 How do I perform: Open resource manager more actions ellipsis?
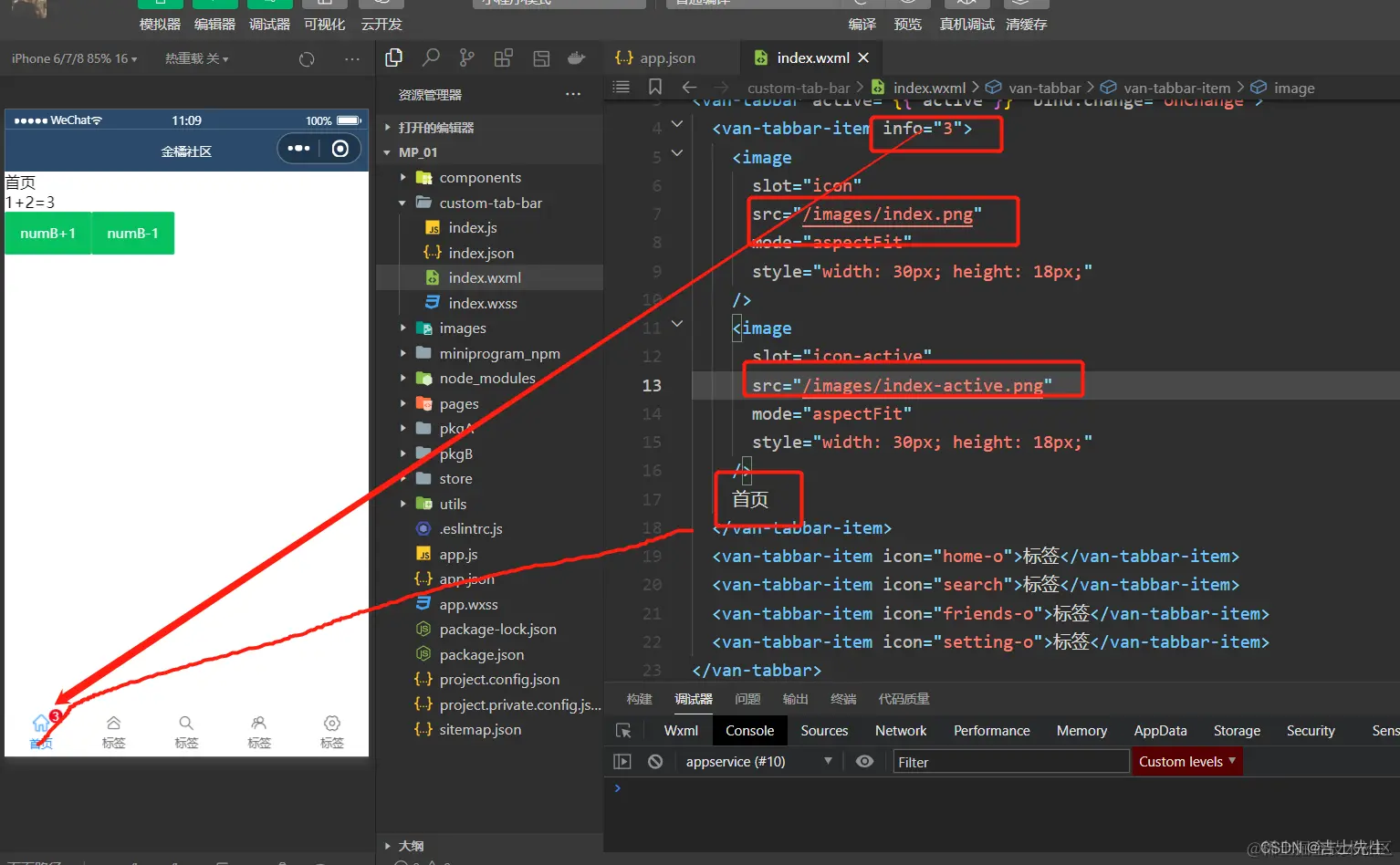pos(573,94)
